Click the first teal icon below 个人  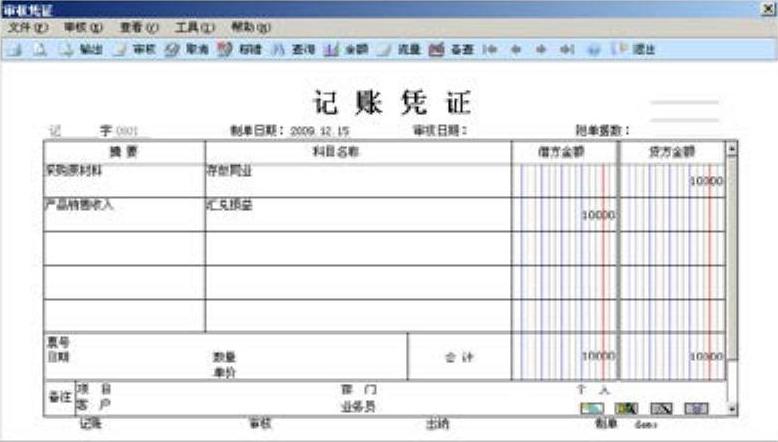(592, 408)
